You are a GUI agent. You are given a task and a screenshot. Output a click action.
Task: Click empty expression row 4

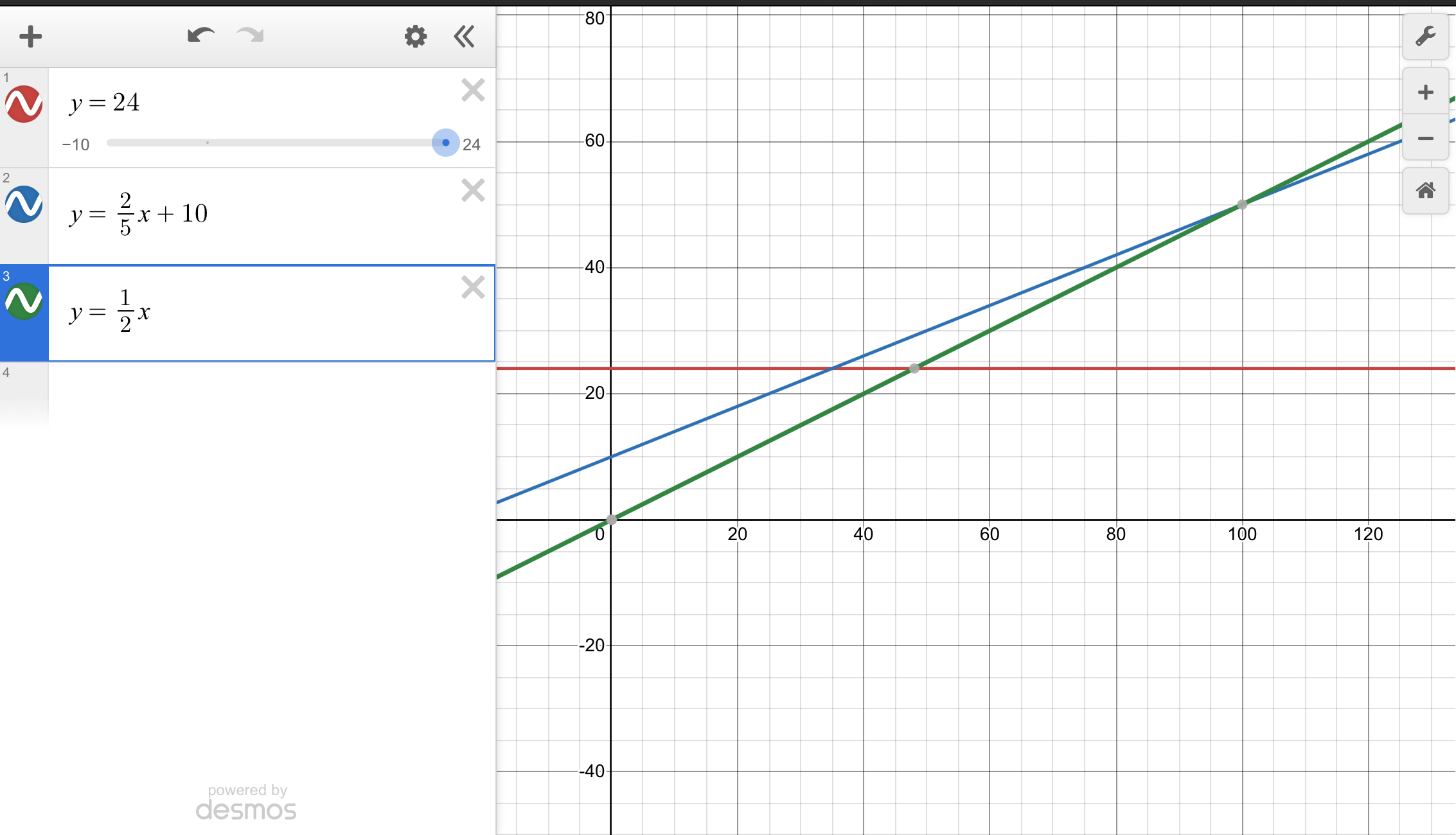(270, 392)
